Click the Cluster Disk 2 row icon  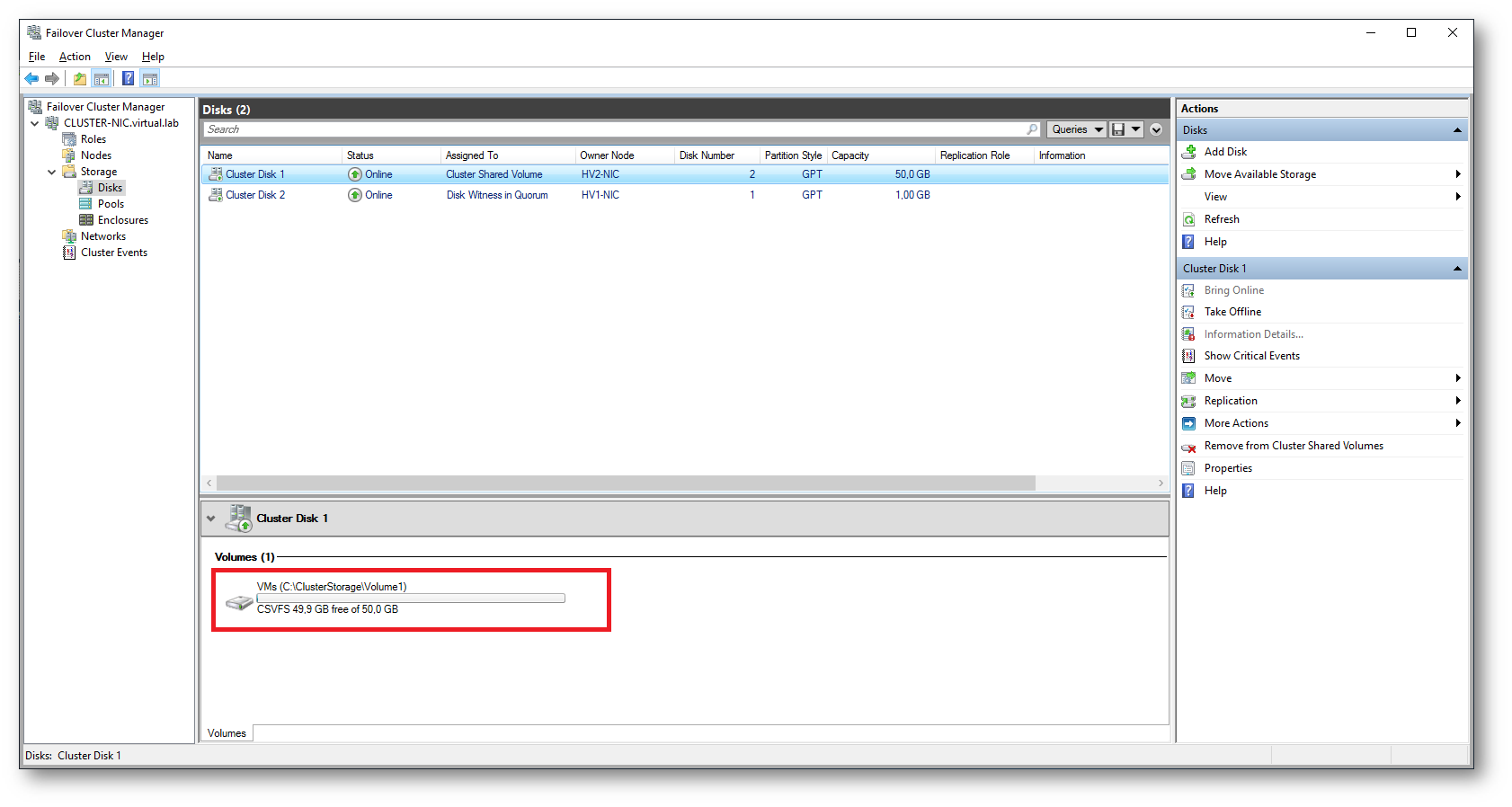click(216, 195)
